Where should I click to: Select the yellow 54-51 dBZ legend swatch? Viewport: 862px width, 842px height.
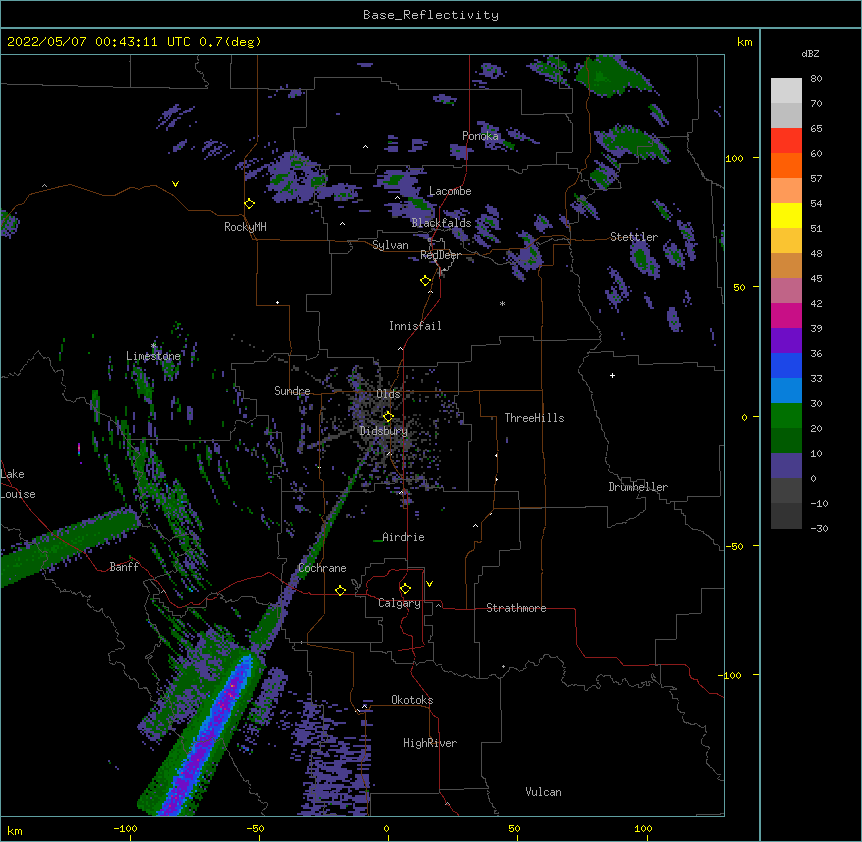point(786,215)
